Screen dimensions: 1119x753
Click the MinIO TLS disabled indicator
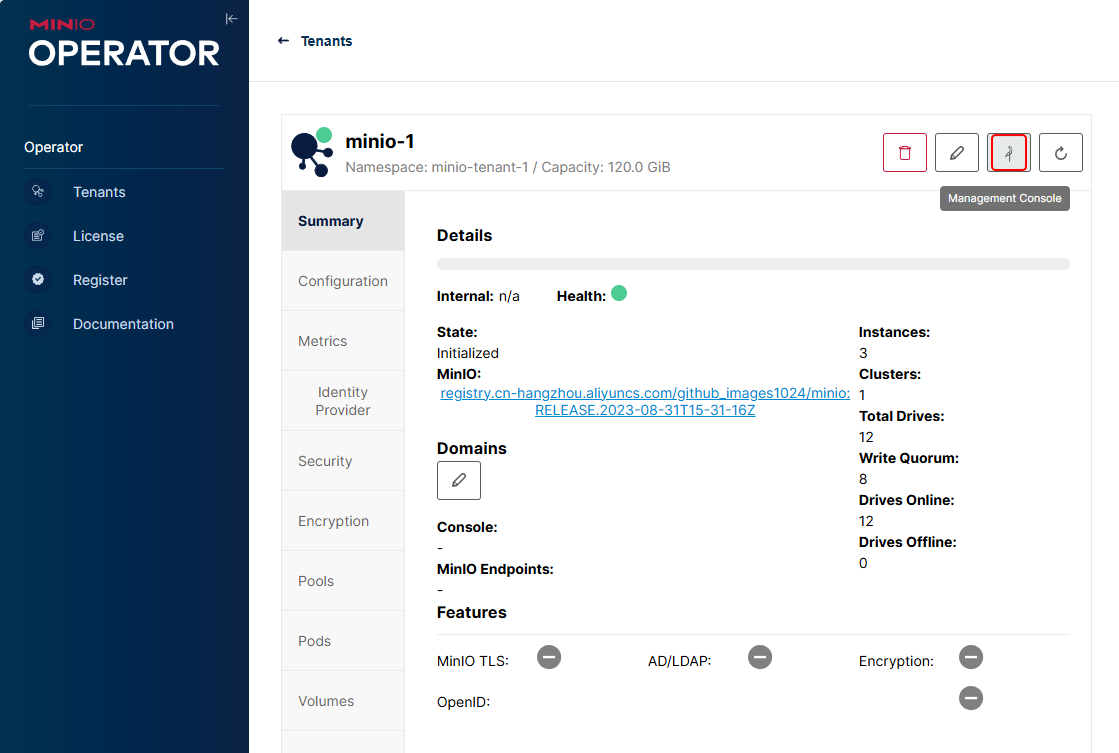pyautogui.click(x=549, y=657)
